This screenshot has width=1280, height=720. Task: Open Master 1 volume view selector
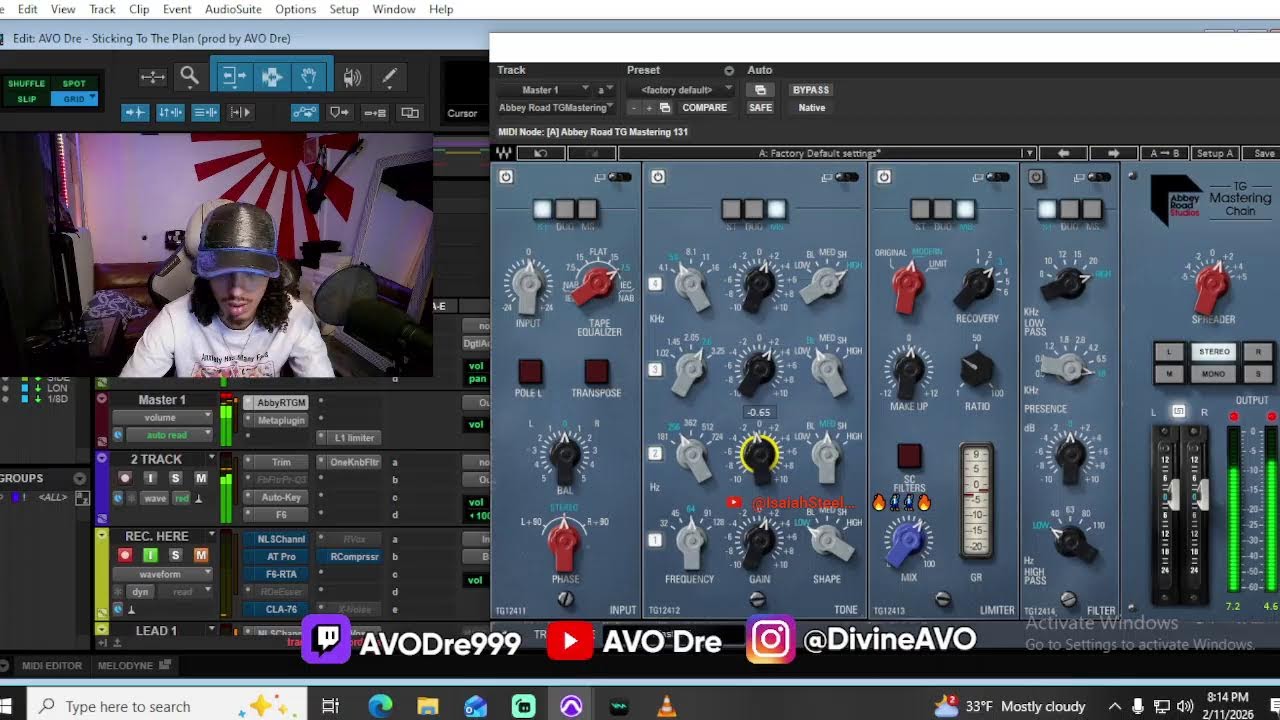pyautogui.click(x=163, y=418)
